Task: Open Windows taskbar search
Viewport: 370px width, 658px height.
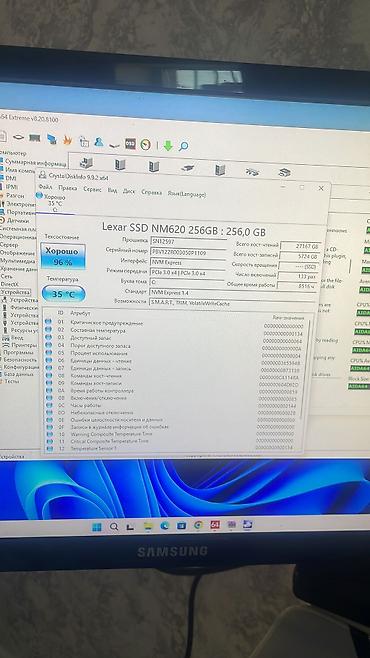Action: (114, 527)
